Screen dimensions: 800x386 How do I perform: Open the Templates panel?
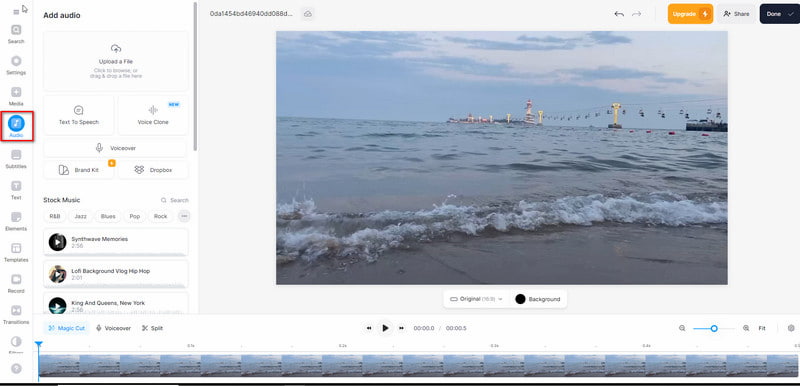16,252
